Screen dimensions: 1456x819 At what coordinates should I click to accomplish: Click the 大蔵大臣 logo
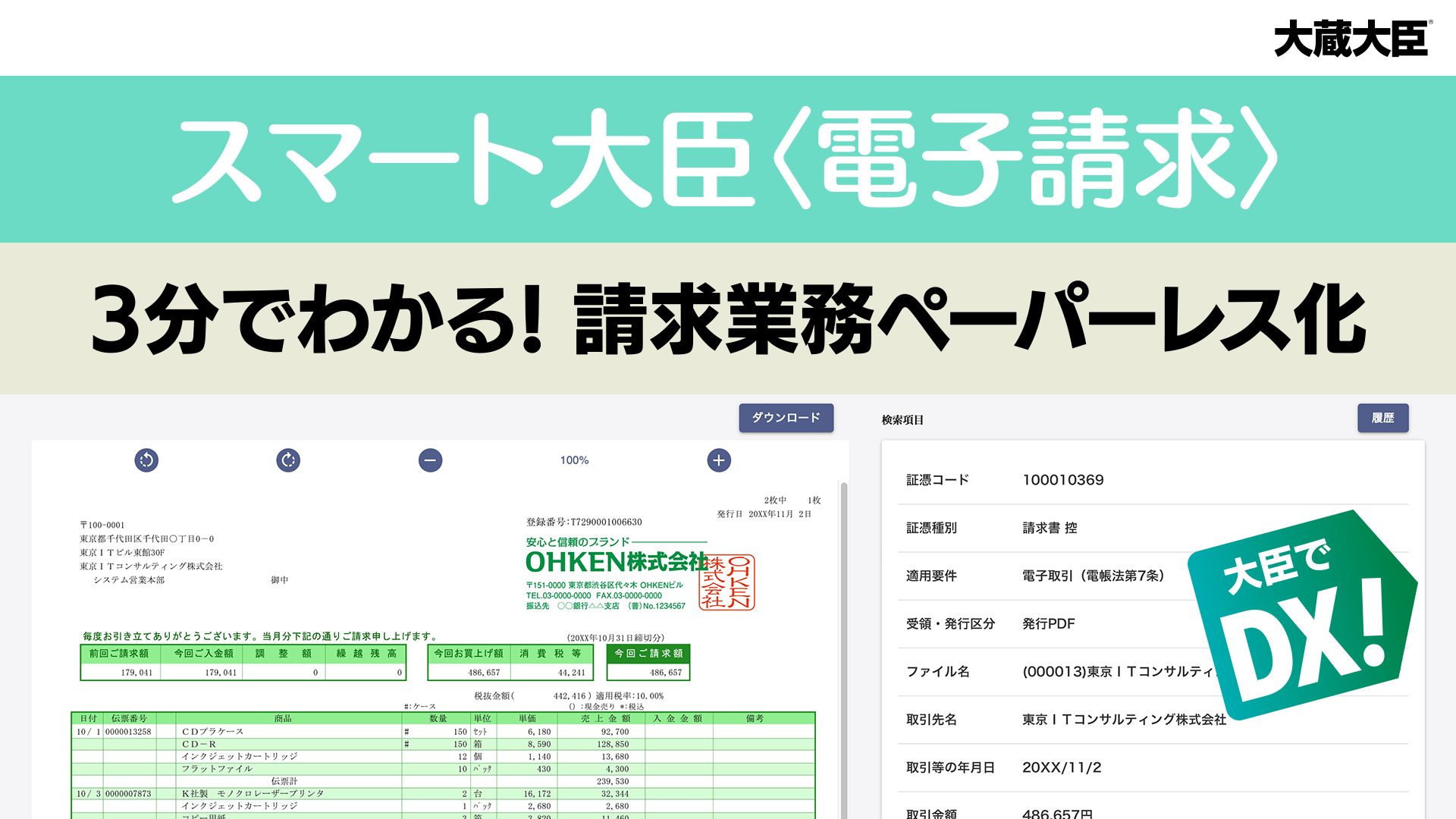[1353, 38]
